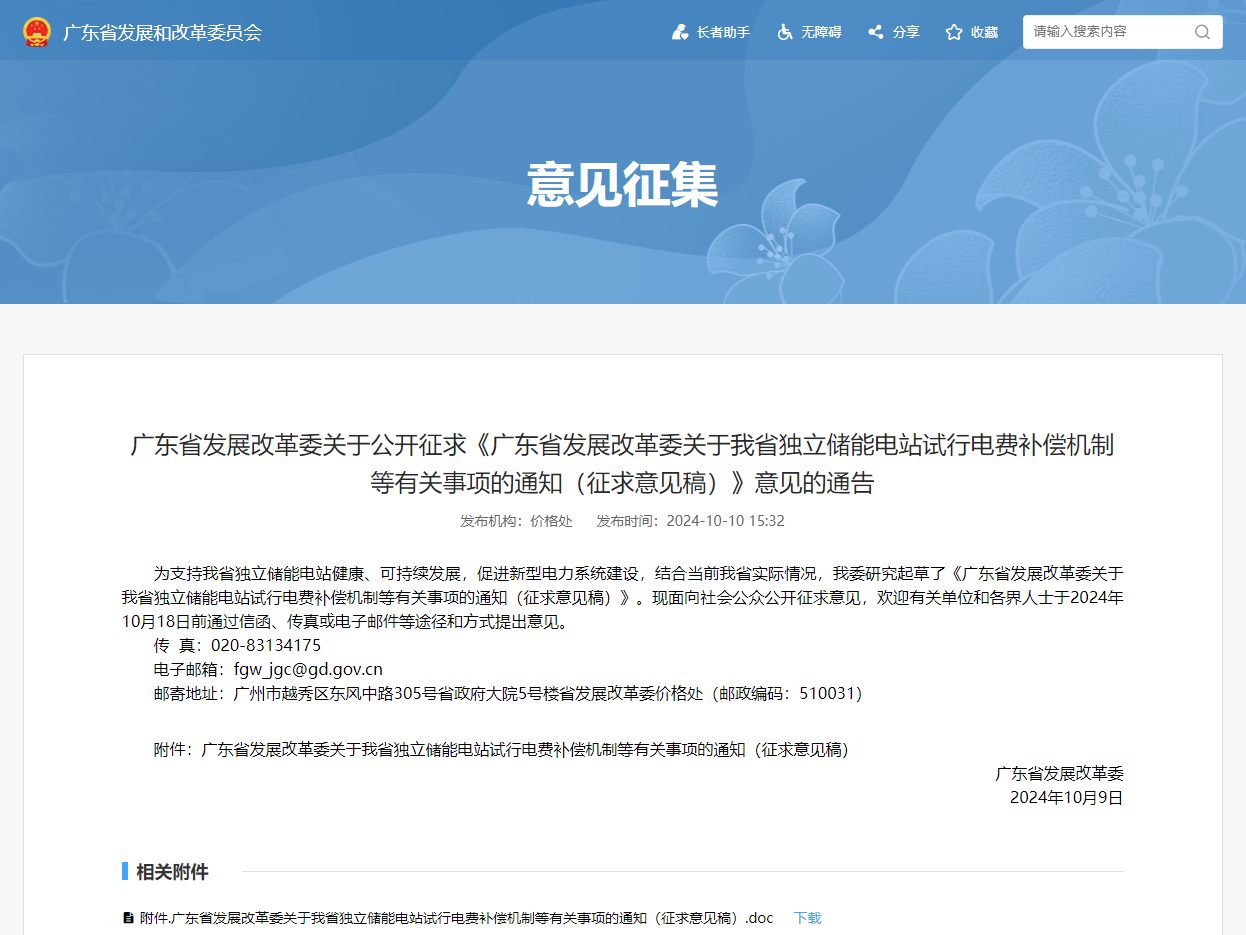This screenshot has height=935, width=1246.
Task: Select email address fgw_jgc@gd.gov.cn
Action: point(308,670)
